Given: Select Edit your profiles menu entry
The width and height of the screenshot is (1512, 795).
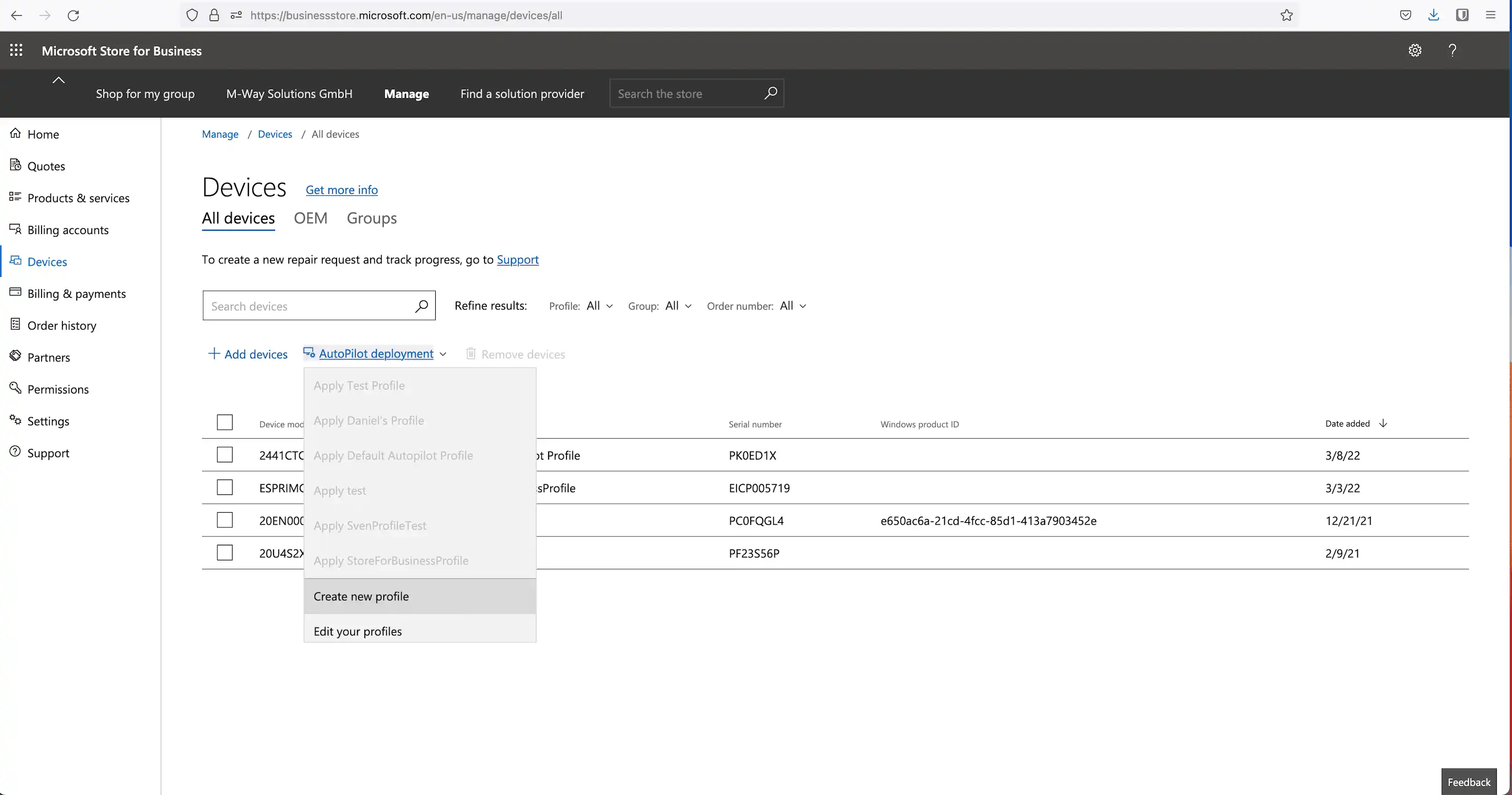Looking at the screenshot, I should point(420,631).
